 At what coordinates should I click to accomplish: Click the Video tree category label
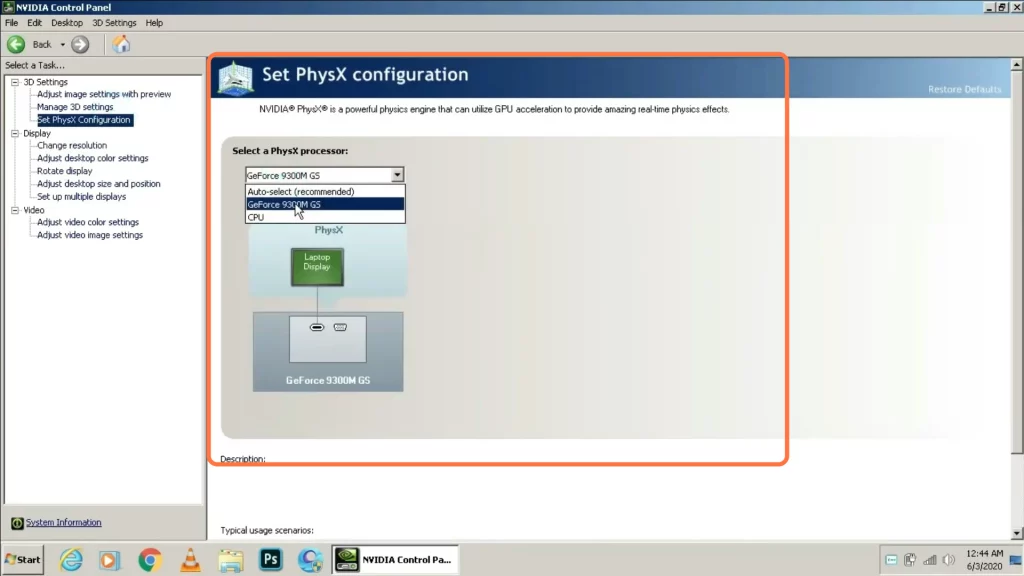(x=33, y=210)
